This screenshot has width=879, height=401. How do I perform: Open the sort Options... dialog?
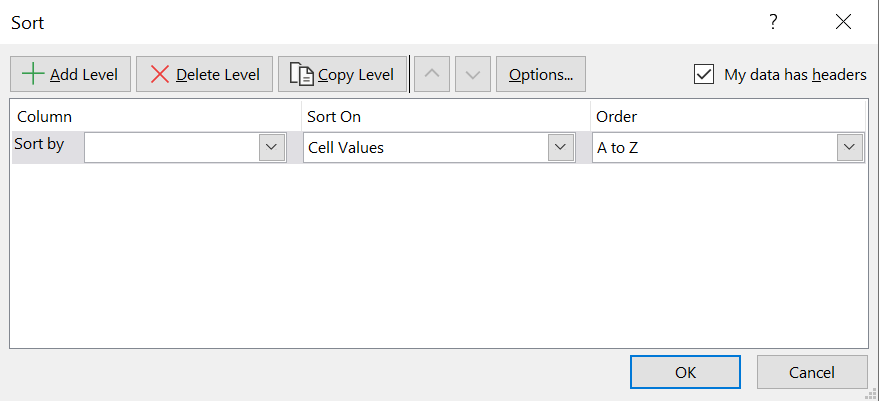[x=540, y=74]
